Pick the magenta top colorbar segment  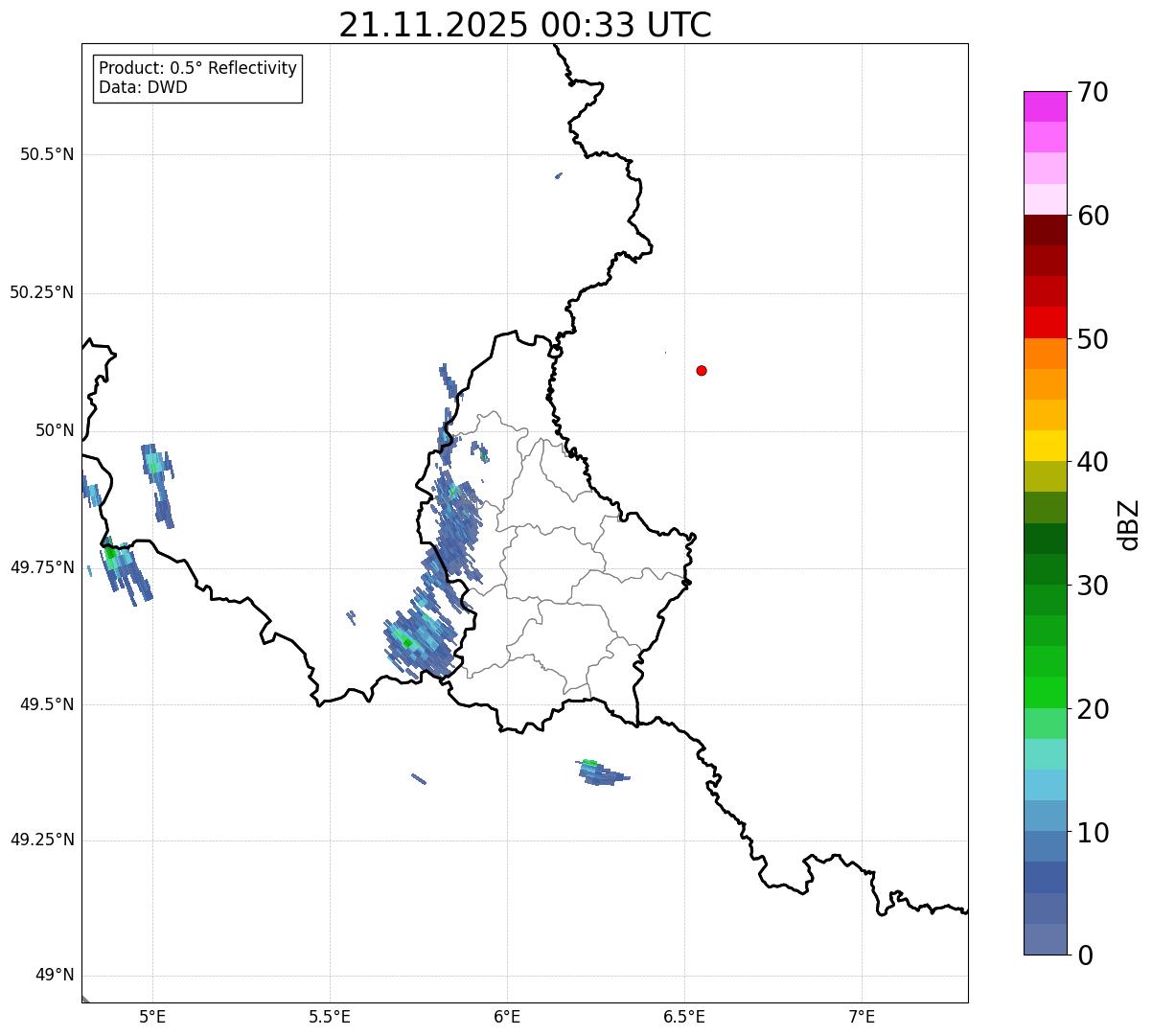(x=1045, y=106)
